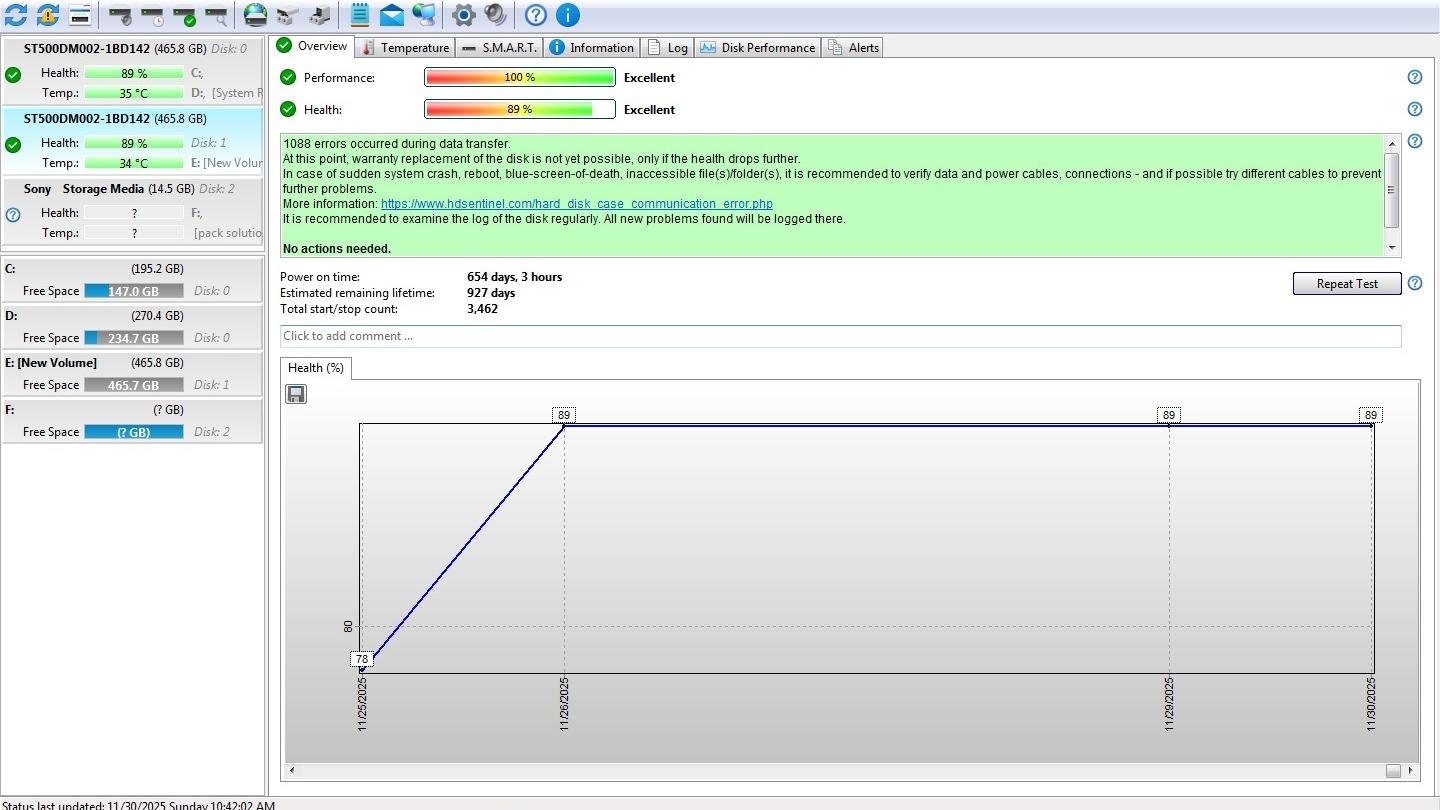Screen dimensions: 1440x810
Task: Open settings with the gear icon
Action: click(x=463, y=15)
